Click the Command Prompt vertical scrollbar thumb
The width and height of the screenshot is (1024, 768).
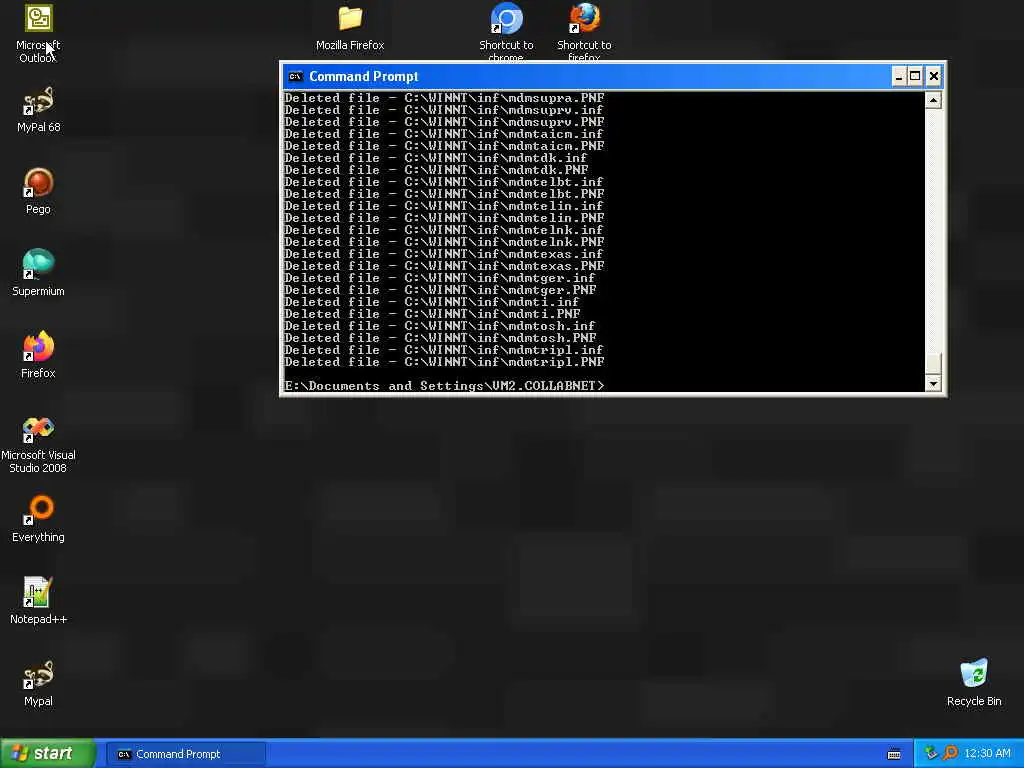coord(933,362)
